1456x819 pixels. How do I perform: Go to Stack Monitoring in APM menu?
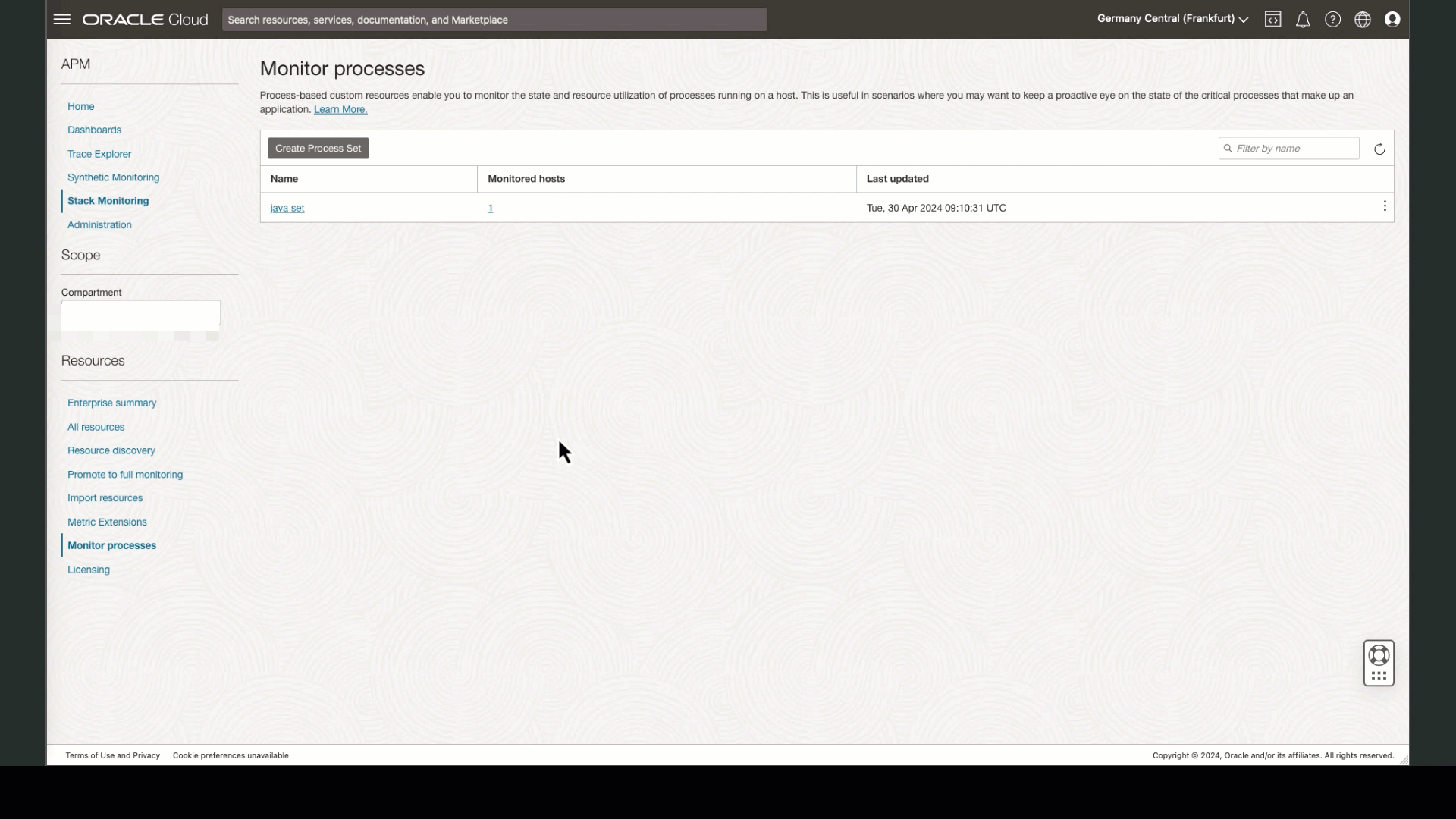pos(108,201)
